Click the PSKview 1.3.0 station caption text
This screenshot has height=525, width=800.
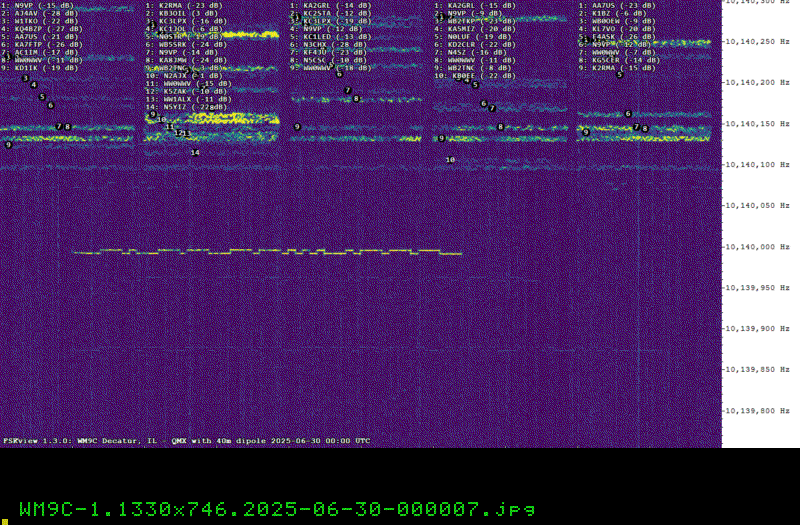coord(187,441)
